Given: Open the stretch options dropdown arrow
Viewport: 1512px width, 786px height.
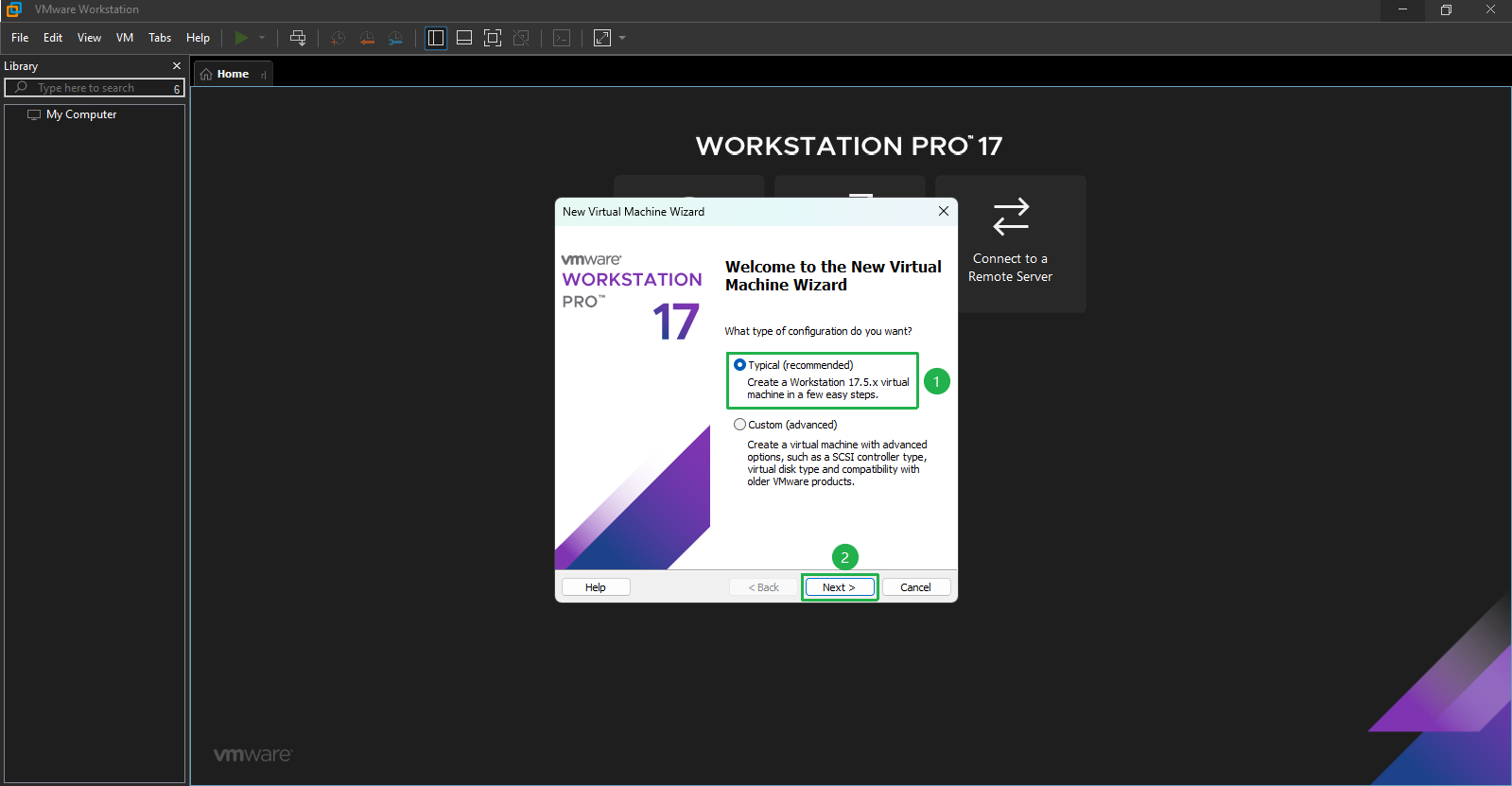Looking at the screenshot, I should point(622,38).
